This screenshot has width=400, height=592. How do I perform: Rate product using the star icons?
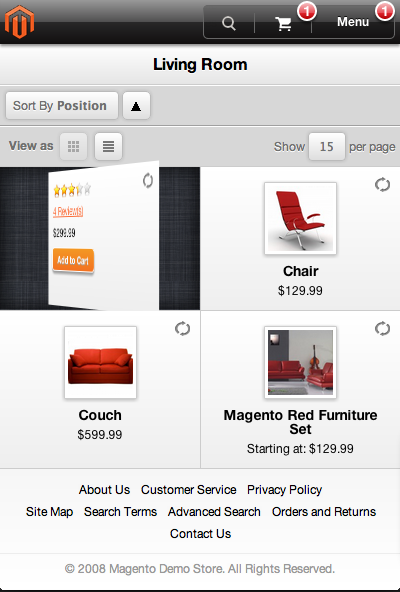click(x=72, y=189)
